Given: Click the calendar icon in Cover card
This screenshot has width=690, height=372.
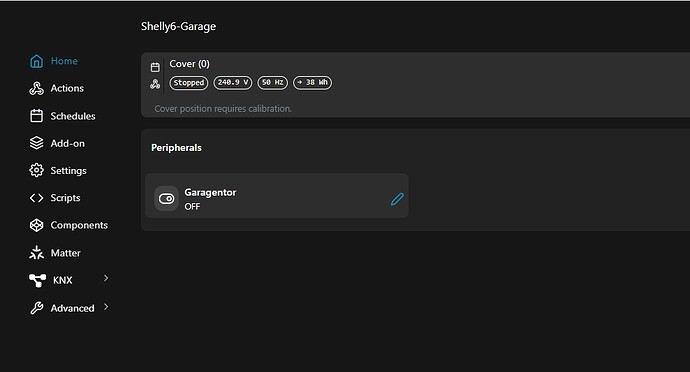Looking at the screenshot, I should click(155, 67).
